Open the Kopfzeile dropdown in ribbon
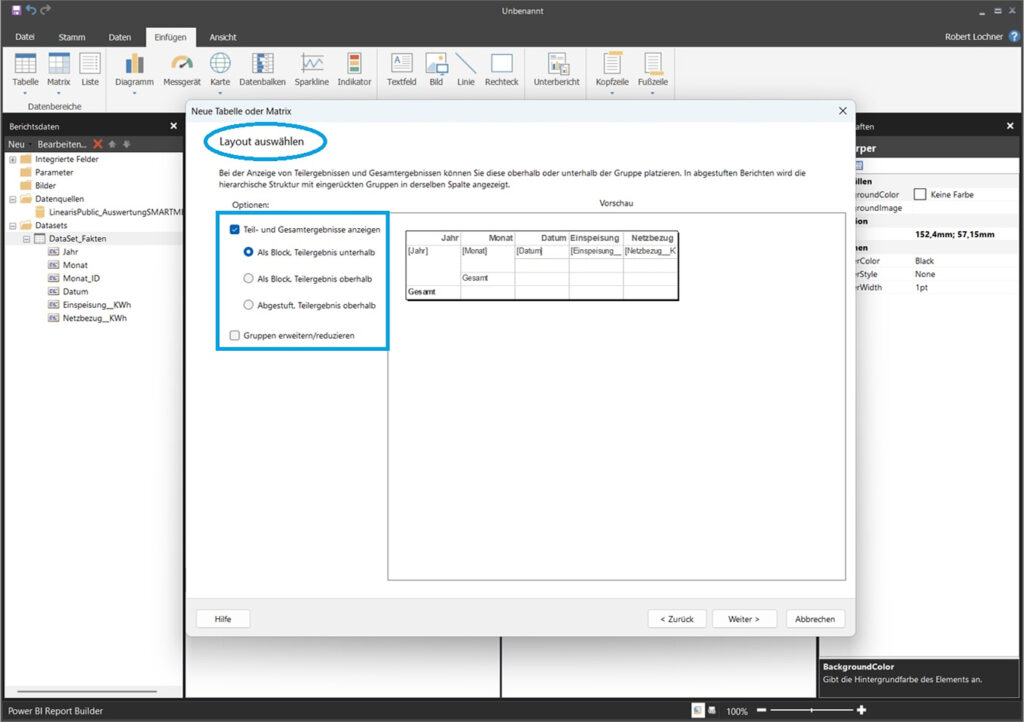Viewport: 1024px width, 722px height. tap(611, 93)
